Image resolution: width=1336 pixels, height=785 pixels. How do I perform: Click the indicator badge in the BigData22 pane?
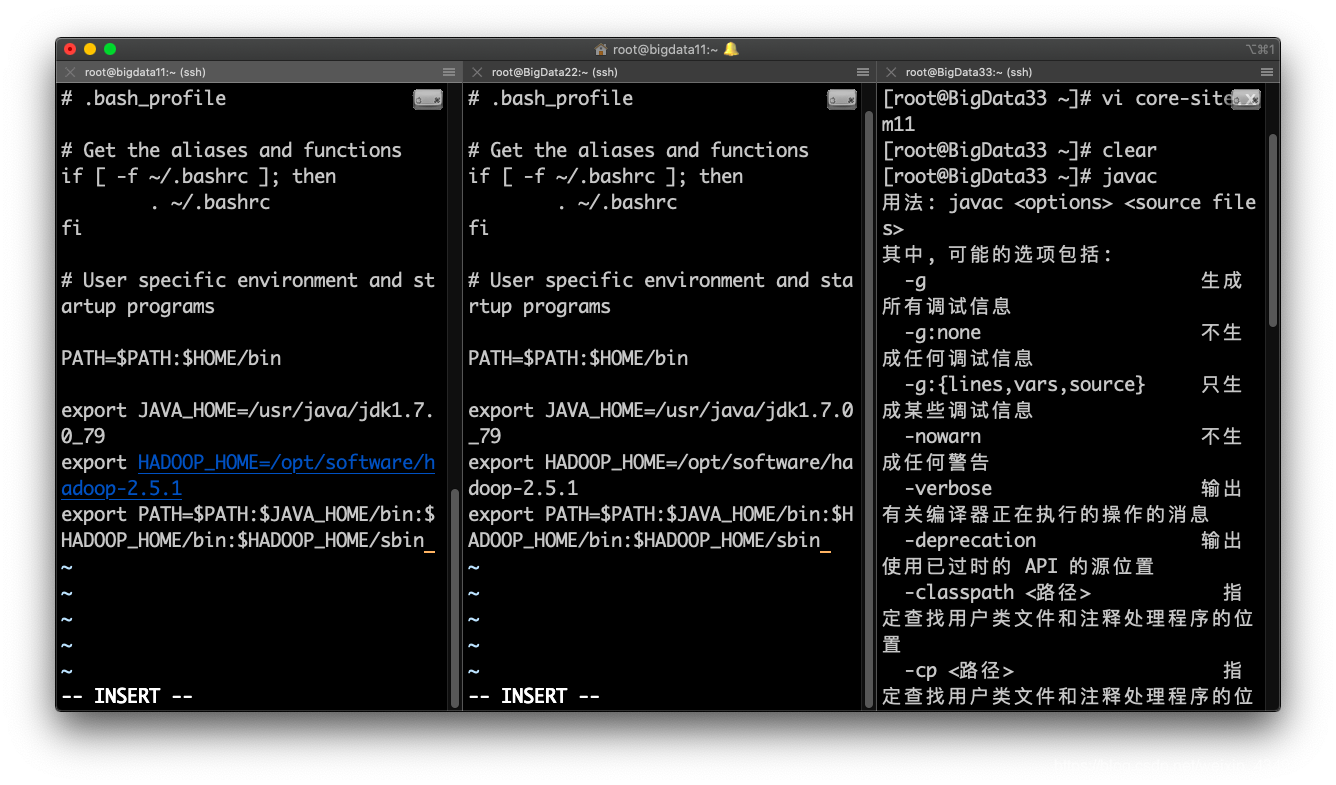(x=842, y=99)
